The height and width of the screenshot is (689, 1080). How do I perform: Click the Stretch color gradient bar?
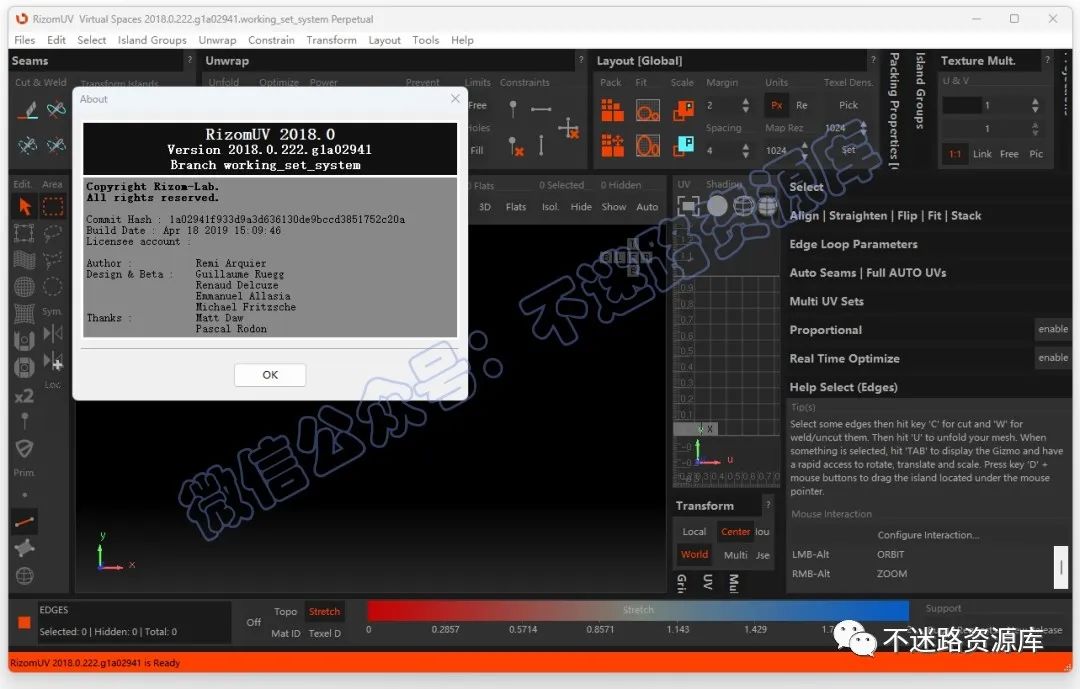point(638,610)
